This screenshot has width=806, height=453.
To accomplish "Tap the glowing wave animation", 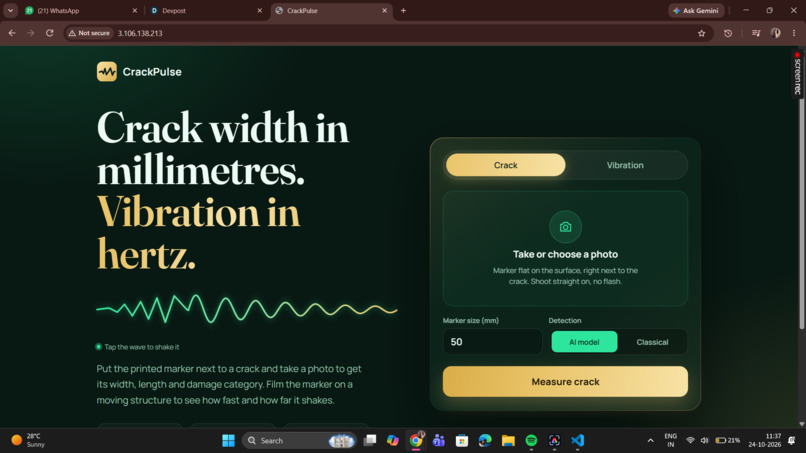I will tap(247, 309).
